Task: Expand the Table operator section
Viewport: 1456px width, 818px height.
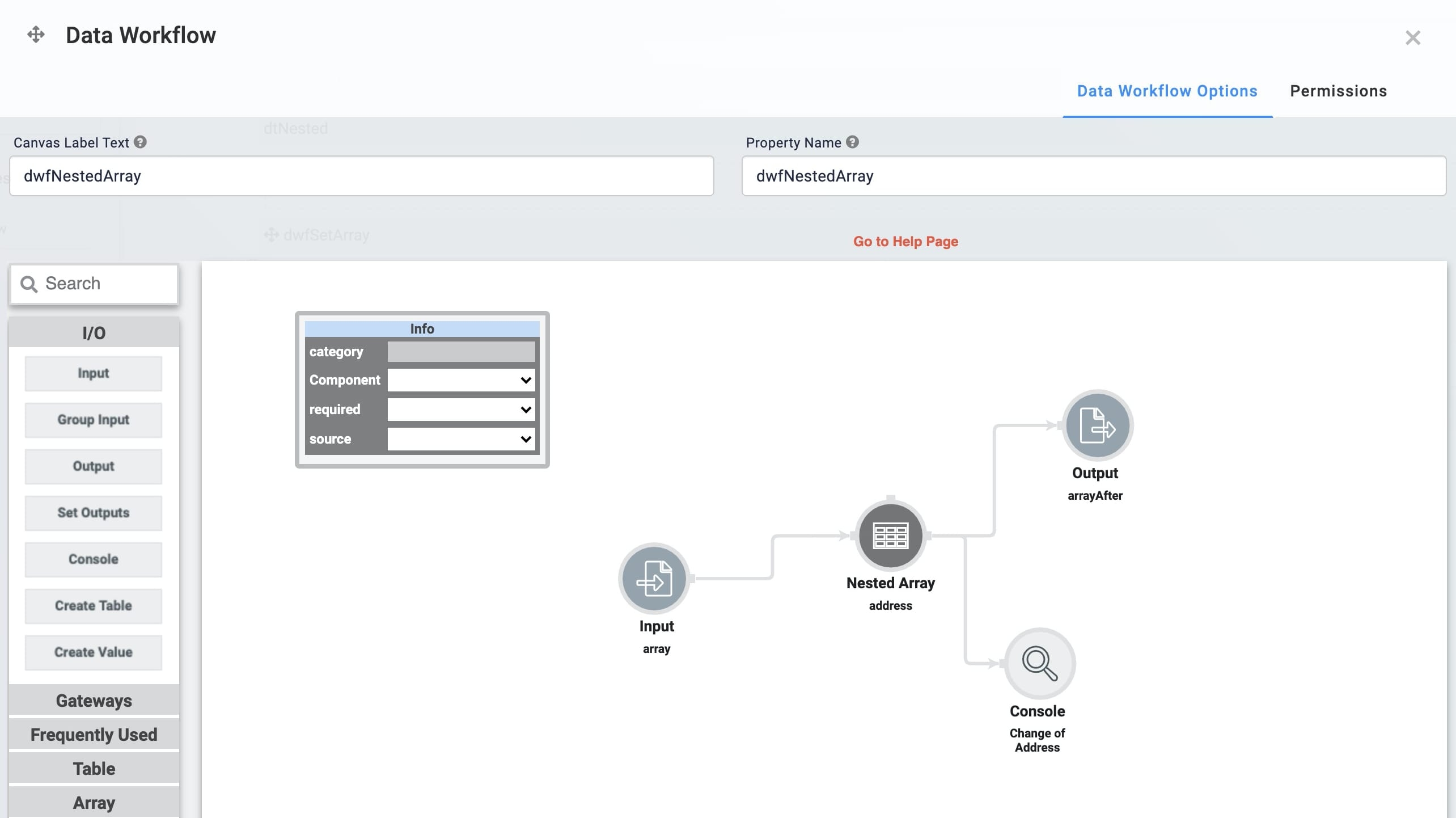Action: (94, 769)
